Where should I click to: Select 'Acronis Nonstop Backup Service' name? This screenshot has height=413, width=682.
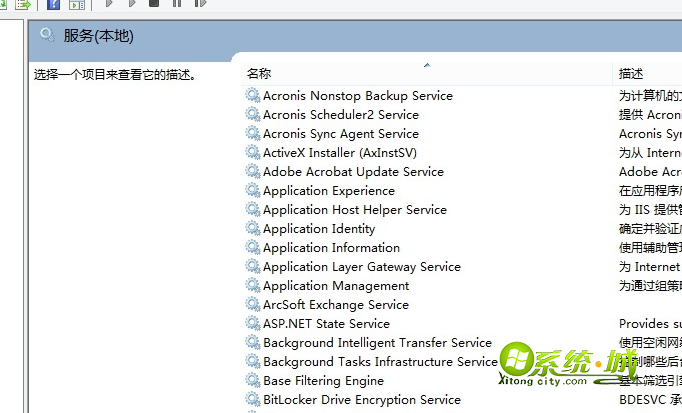(358, 96)
